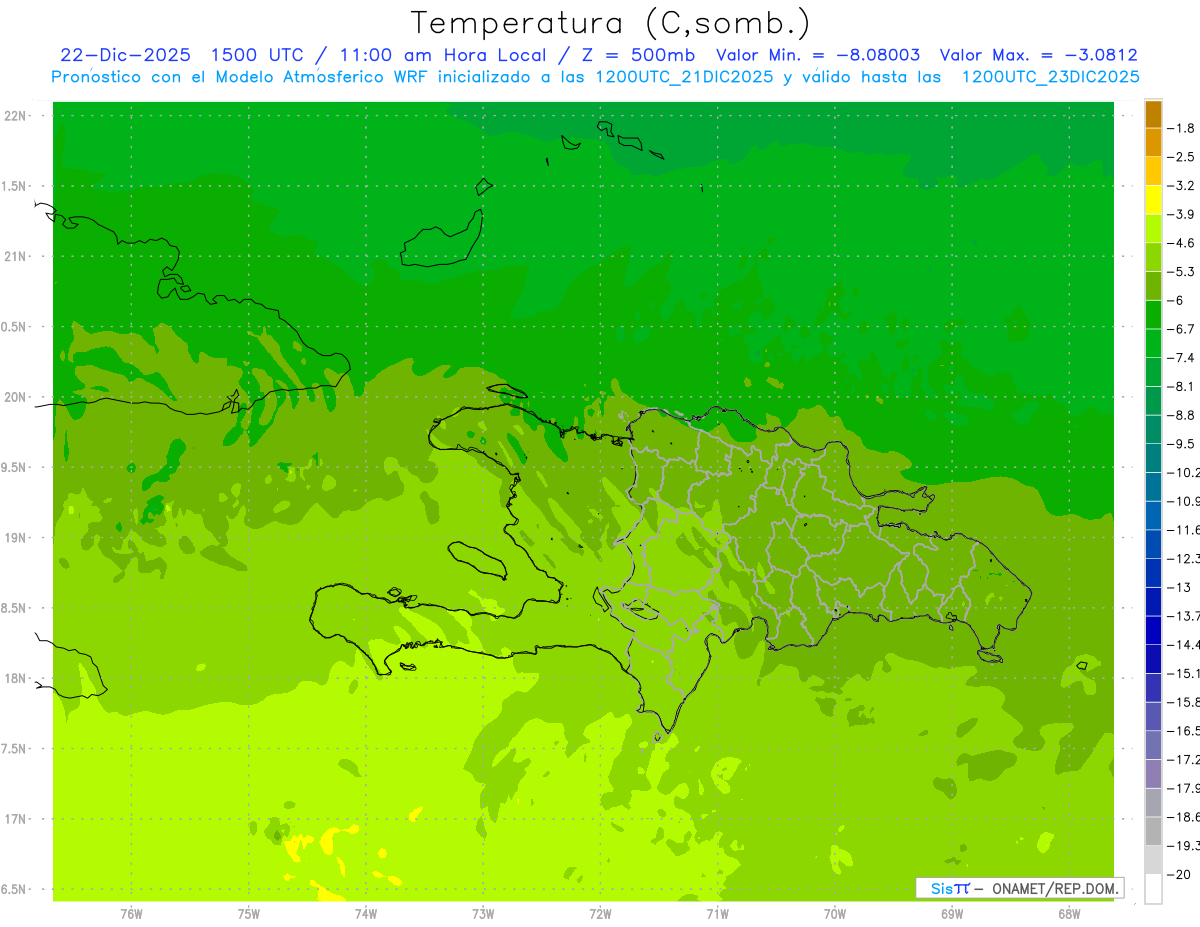Image resolution: width=1200 pixels, height=927 pixels.
Task: Click the "-6" color bar value
Action: tap(1177, 300)
